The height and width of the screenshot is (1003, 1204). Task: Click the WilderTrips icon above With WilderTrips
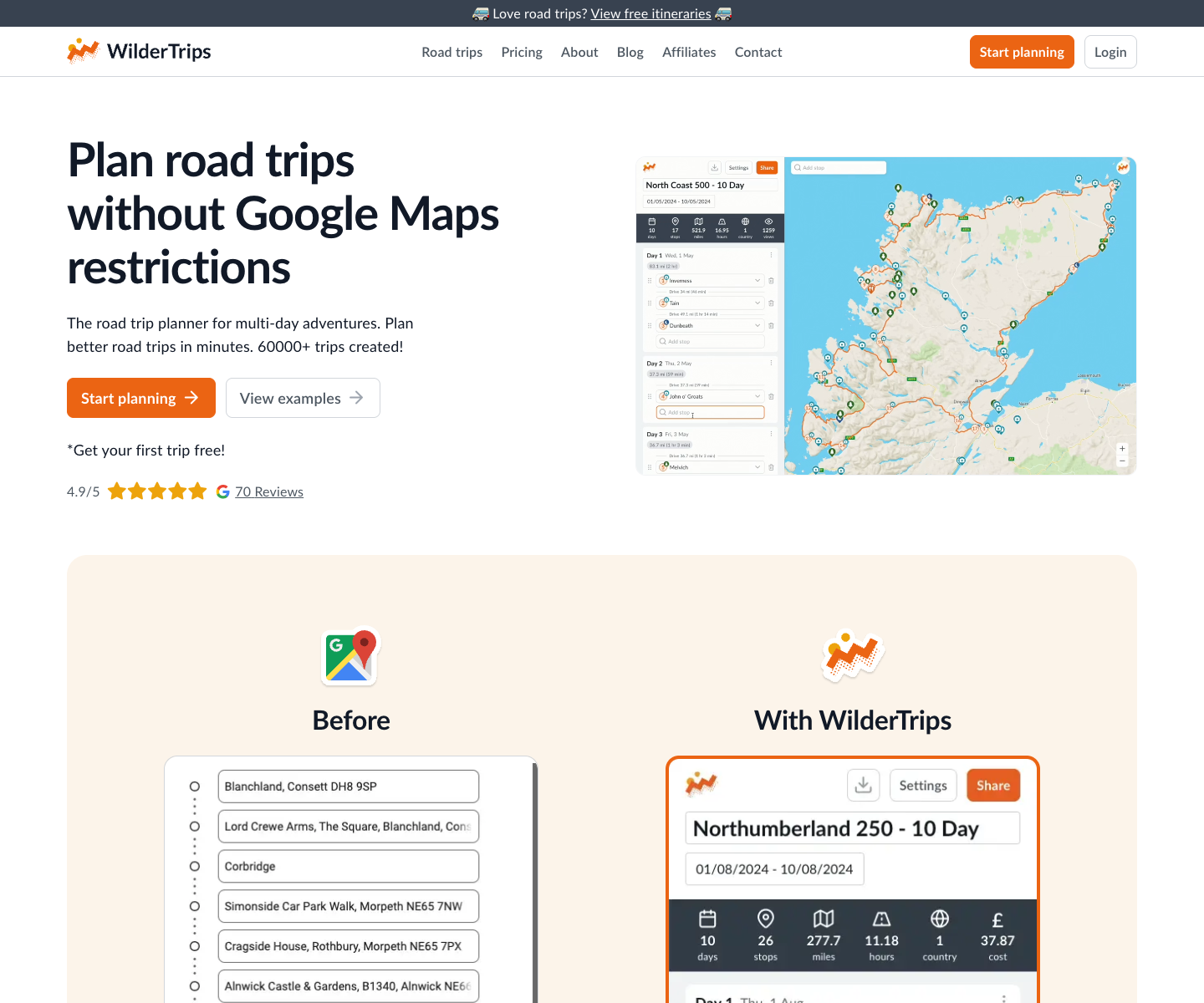(853, 656)
